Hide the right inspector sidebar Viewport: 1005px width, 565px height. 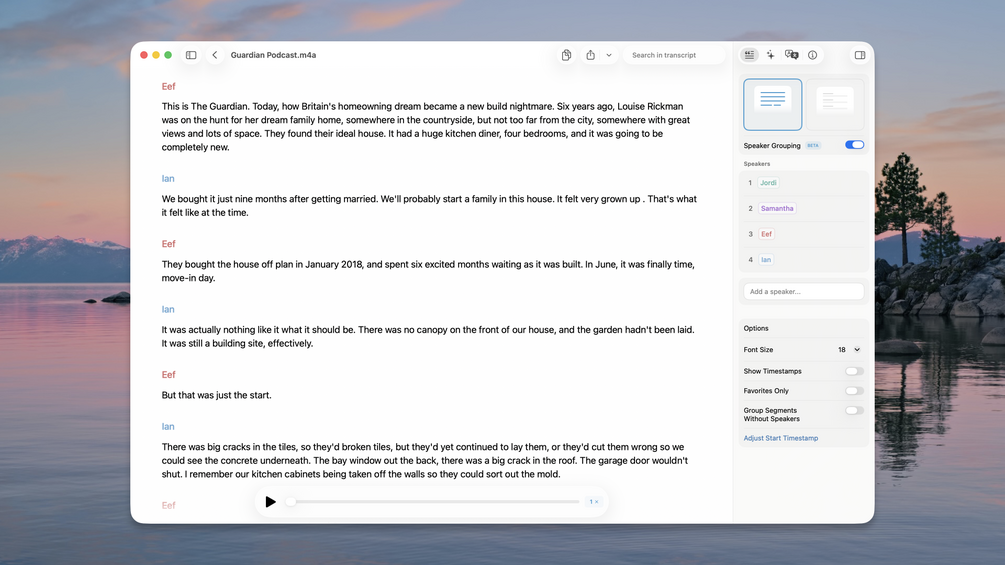[859, 55]
